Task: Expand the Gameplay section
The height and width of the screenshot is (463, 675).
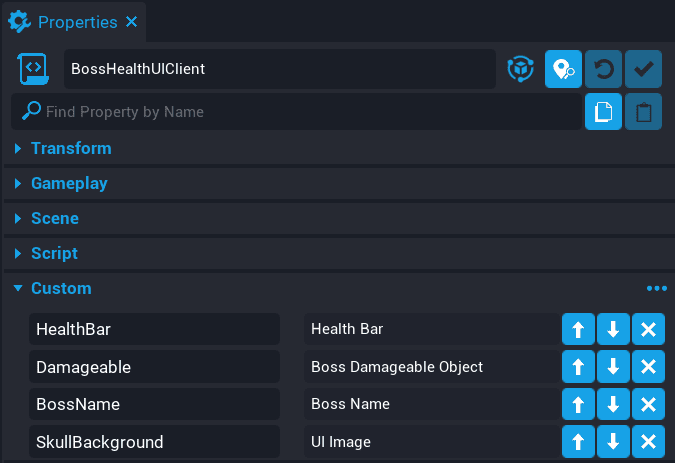Action: pyautogui.click(x=69, y=183)
